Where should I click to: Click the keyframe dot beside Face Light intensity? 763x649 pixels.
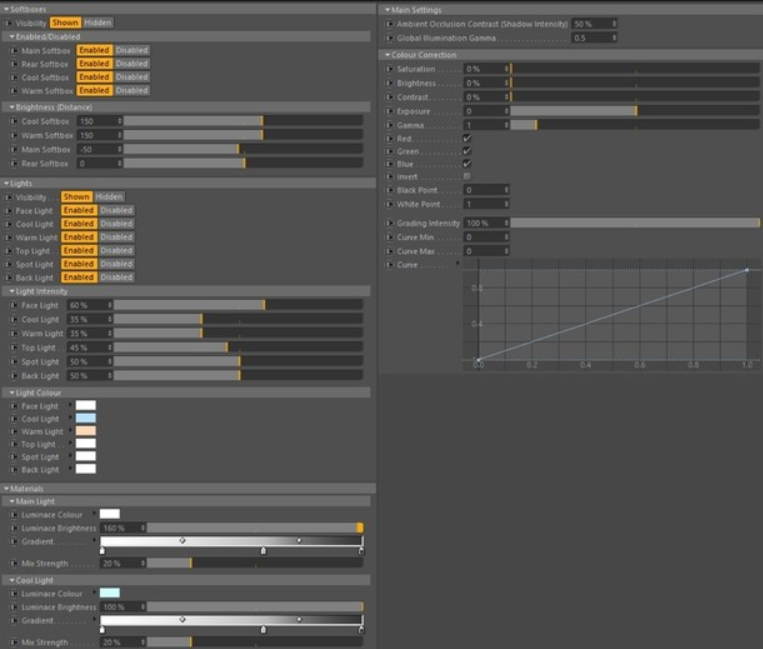click(14, 306)
